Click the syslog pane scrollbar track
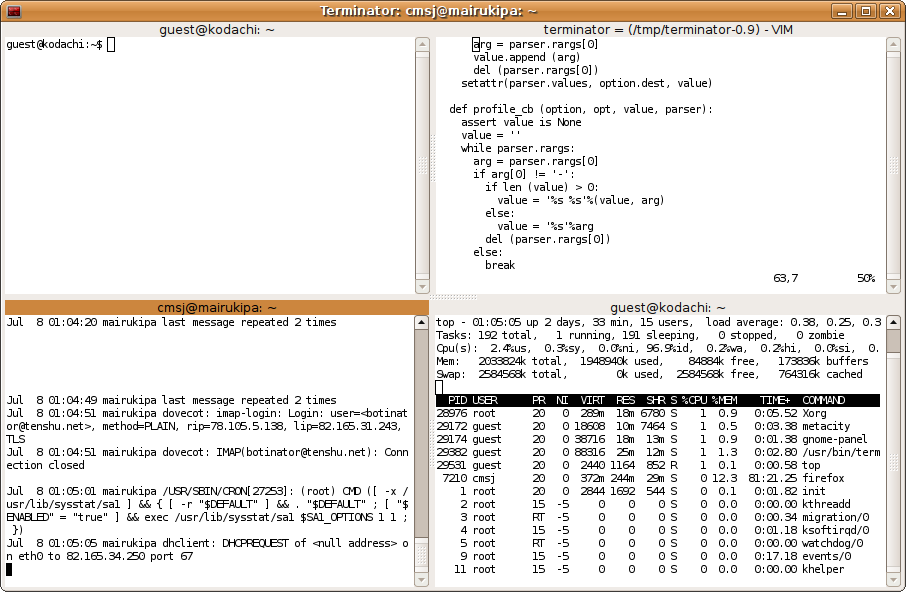Image resolution: width=906 pixels, height=592 pixels. [x=421, y=450]
